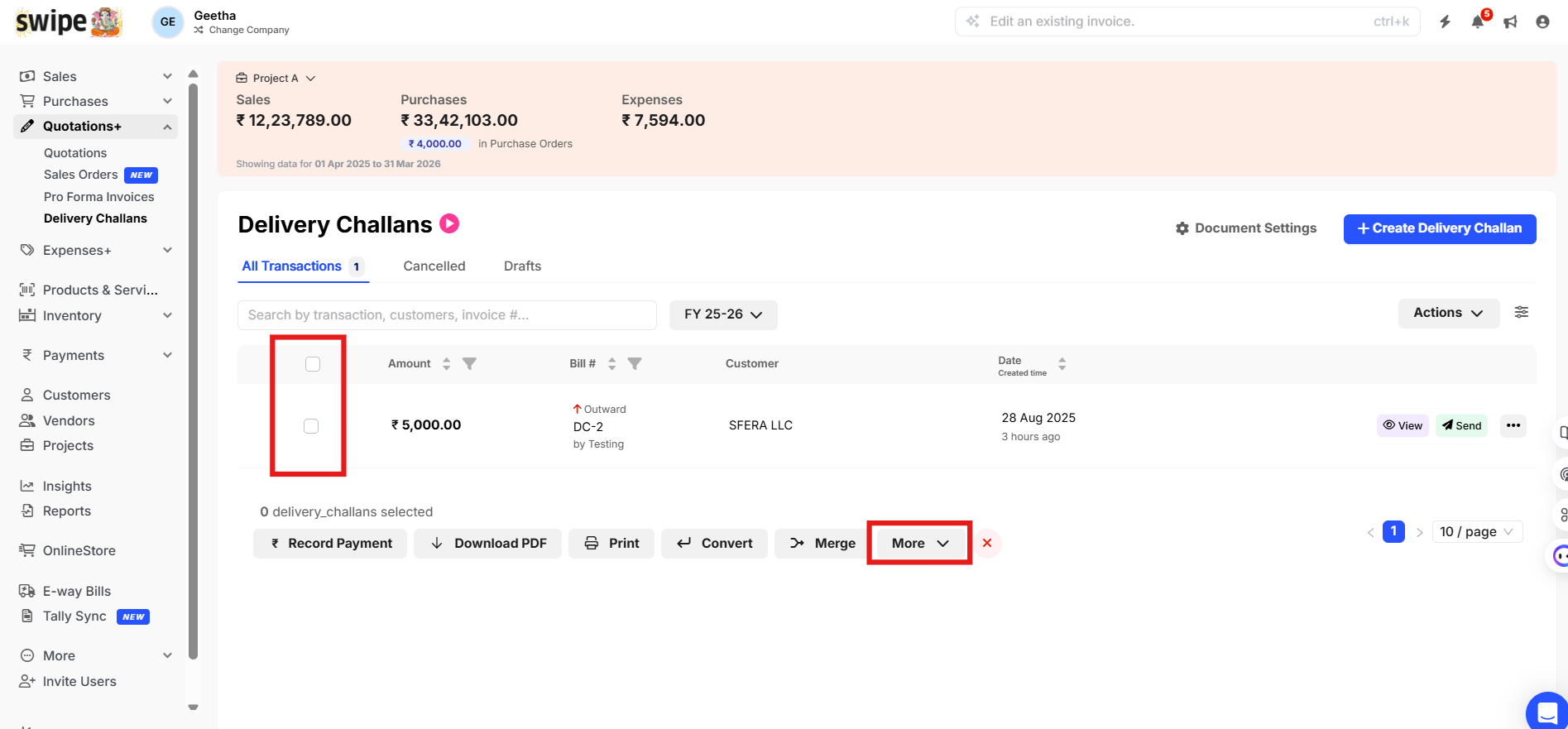Click the three-dot menu for DC-2
1568x729 pixels.
[1513, 425]
